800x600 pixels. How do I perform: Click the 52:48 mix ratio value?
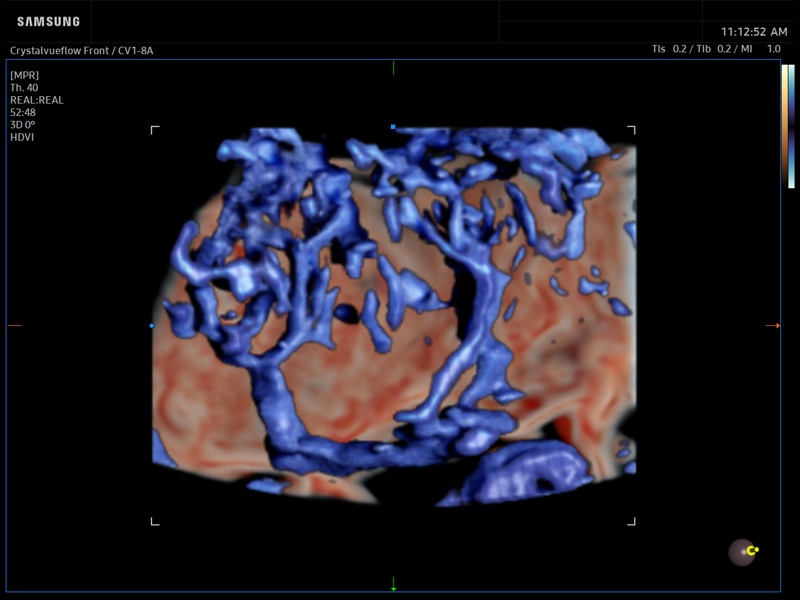pyautogui.click(x=22, y=111)
